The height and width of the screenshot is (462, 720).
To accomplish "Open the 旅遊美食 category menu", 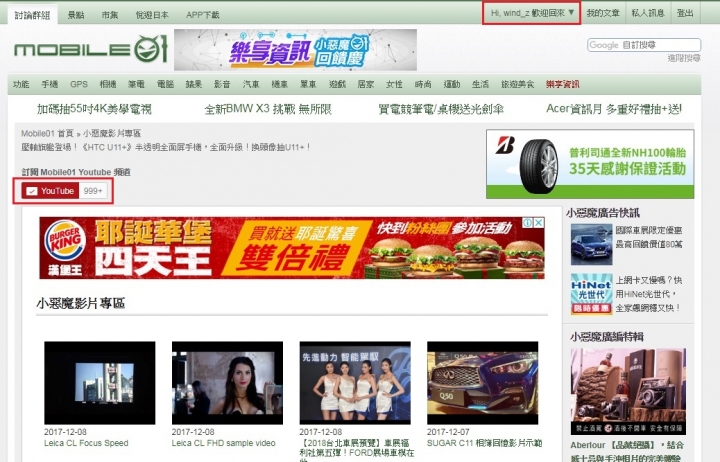I will 518,84.
